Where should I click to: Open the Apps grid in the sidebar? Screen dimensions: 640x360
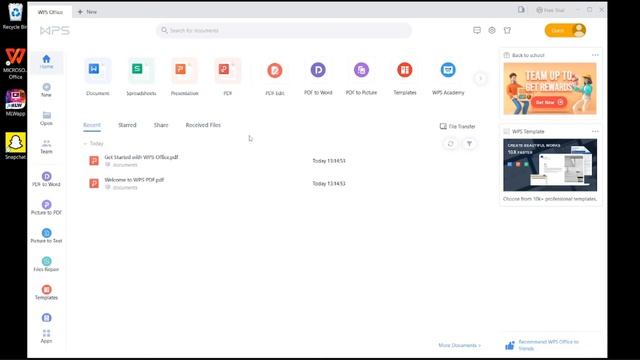tap(47, 336)
